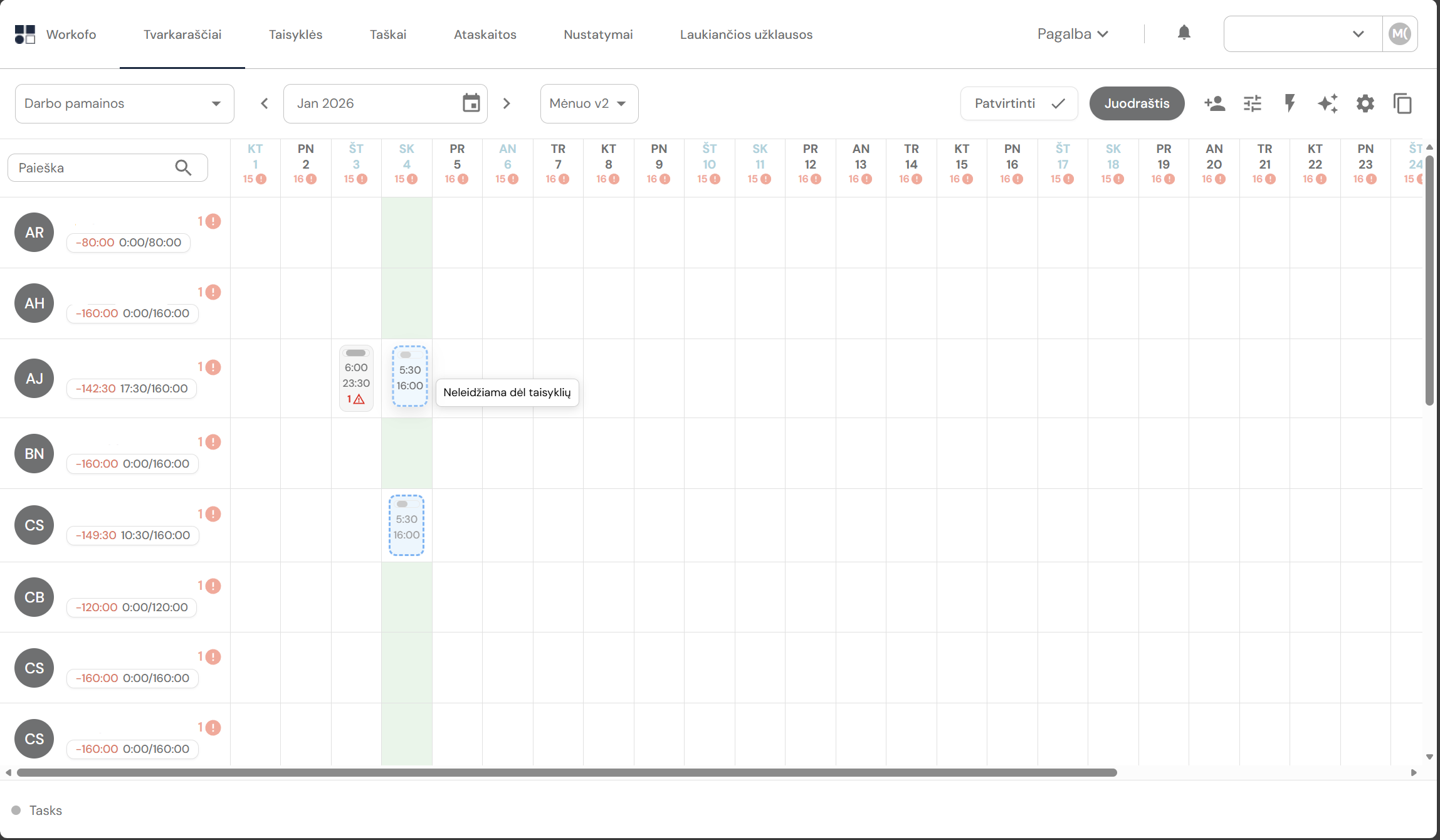1440x840 pixels.
Task: Go to next month arrow
Action: [507, 103]
